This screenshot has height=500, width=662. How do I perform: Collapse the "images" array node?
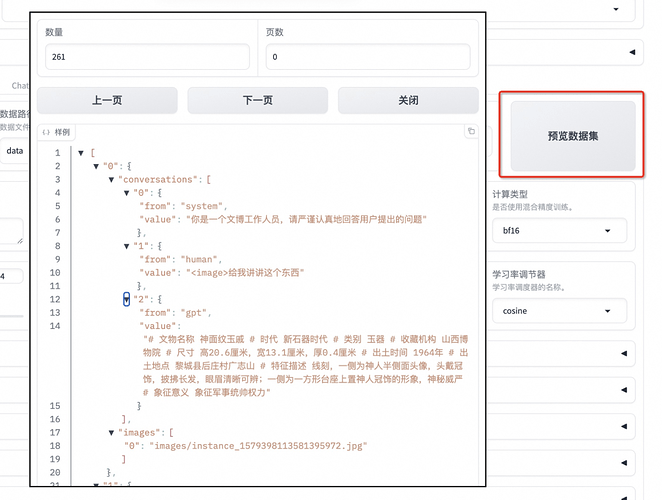[x=111, y=432]
